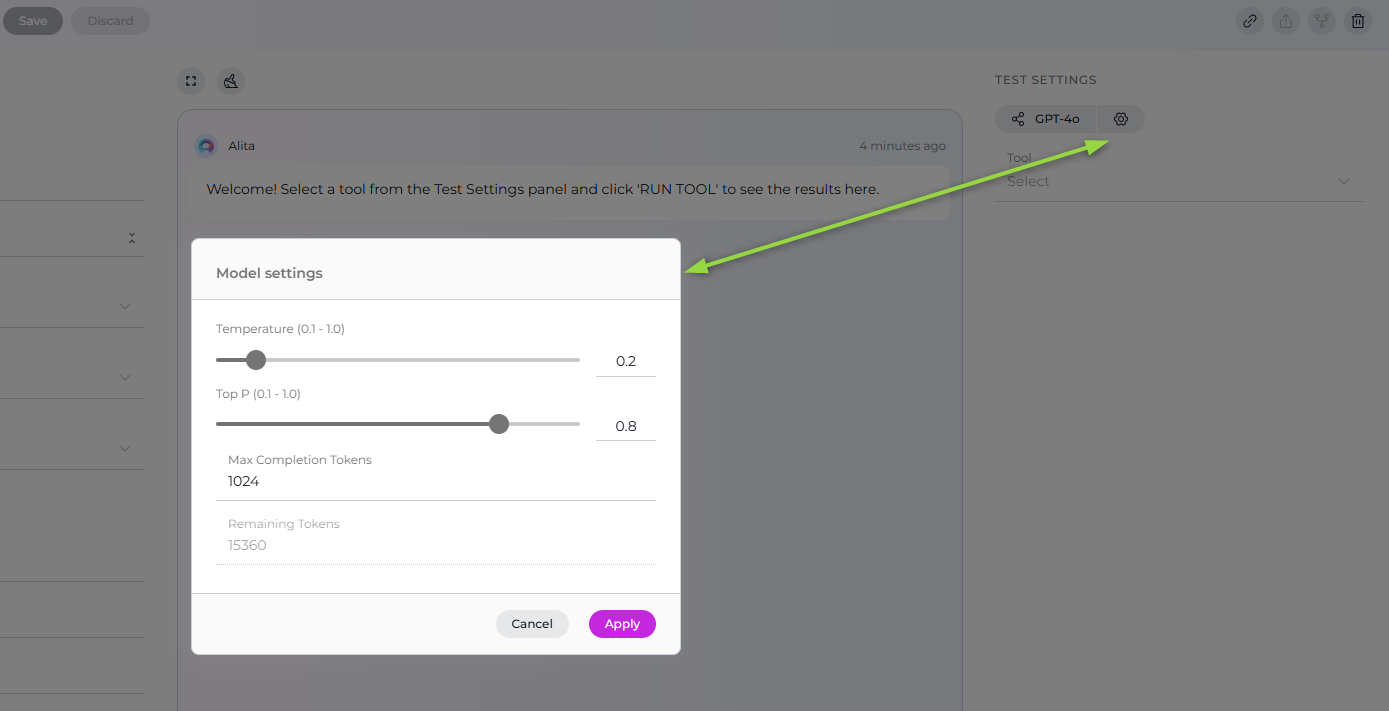Click the collapse arrows in left panel
Screen dimensions: 1389x711
pyautogui.click(x=131, y=238)
